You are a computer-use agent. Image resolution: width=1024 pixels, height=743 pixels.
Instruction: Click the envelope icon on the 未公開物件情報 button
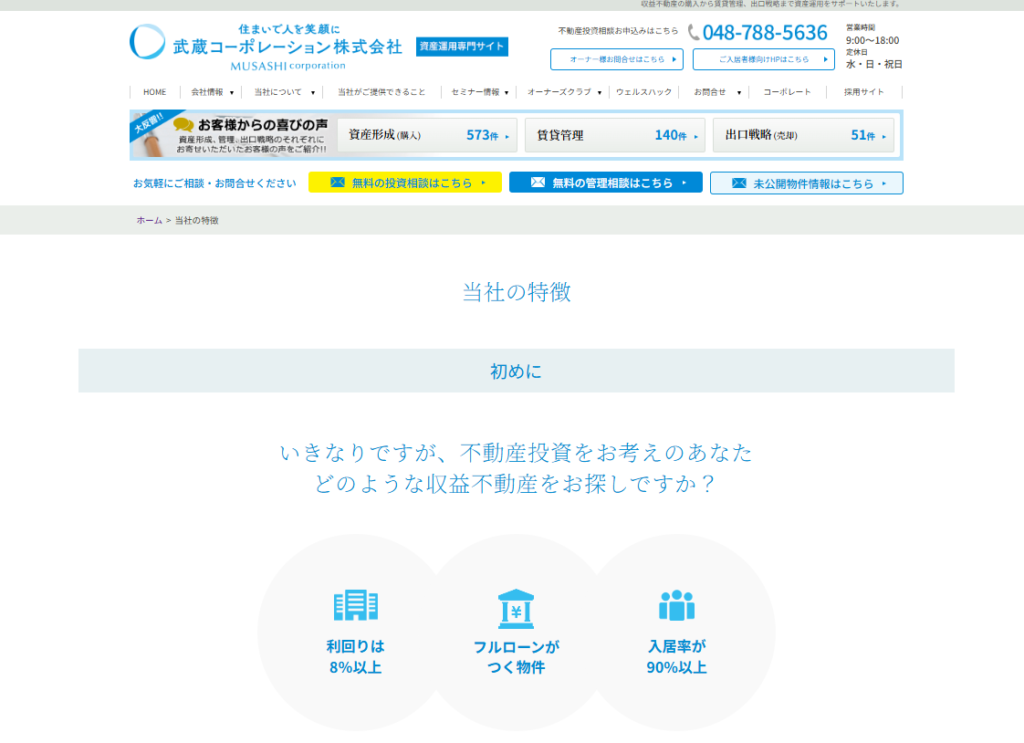pos(737,183)
